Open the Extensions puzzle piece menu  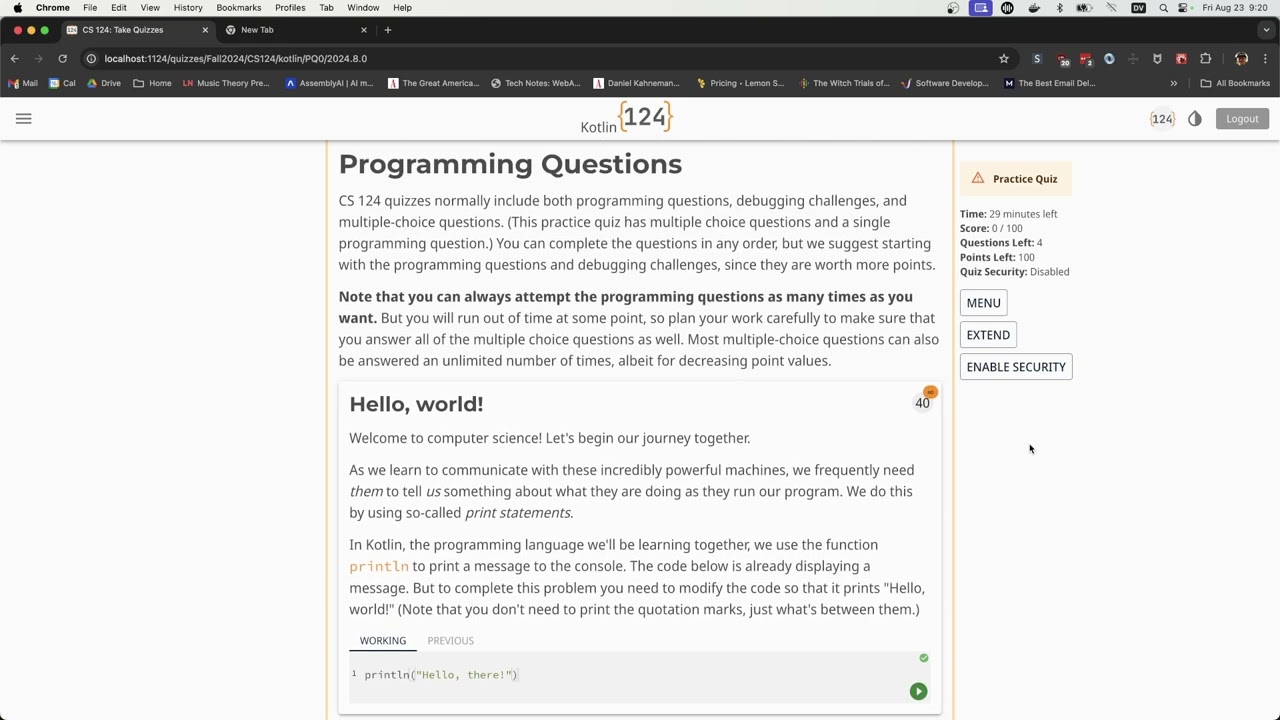[x=1205, y=59]
